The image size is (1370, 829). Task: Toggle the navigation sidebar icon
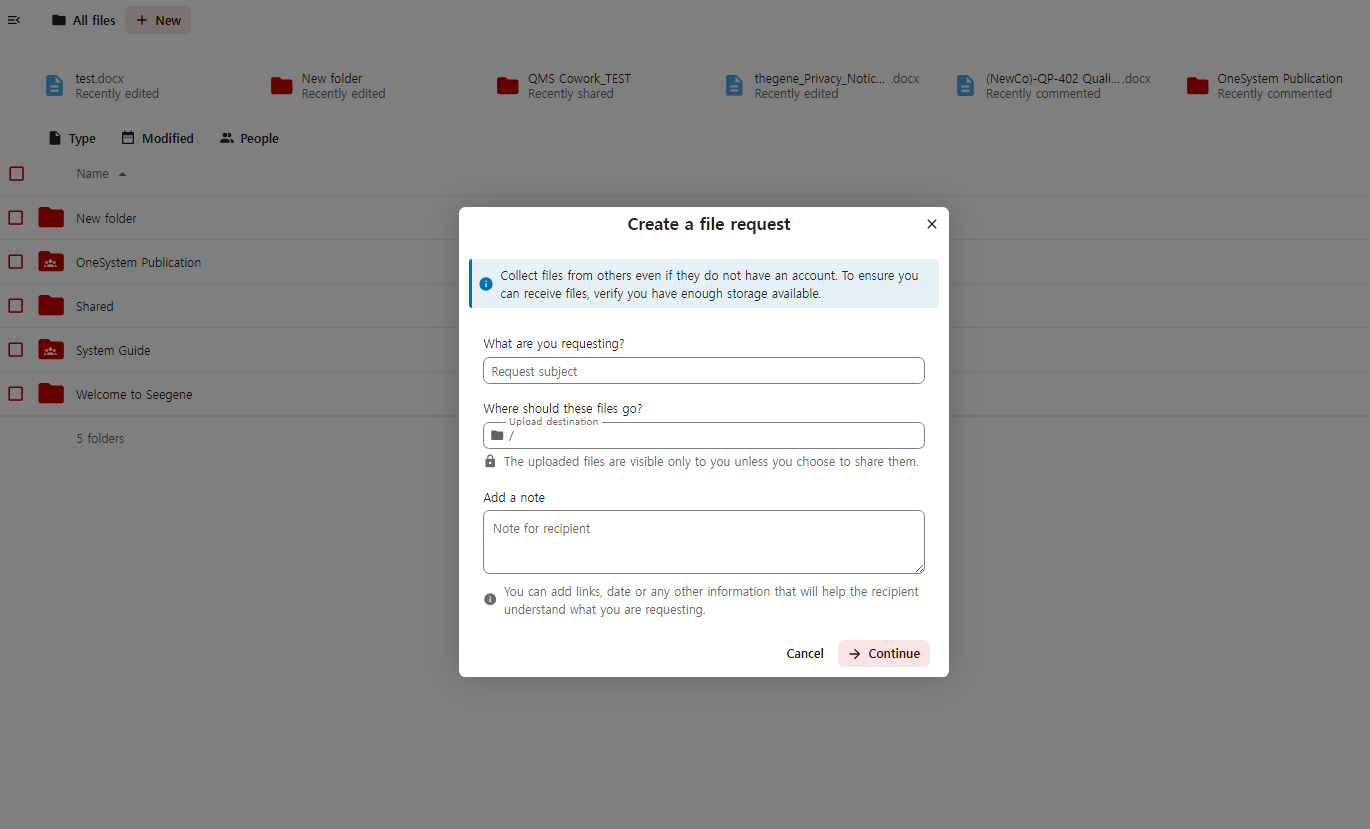click(14, 20)
